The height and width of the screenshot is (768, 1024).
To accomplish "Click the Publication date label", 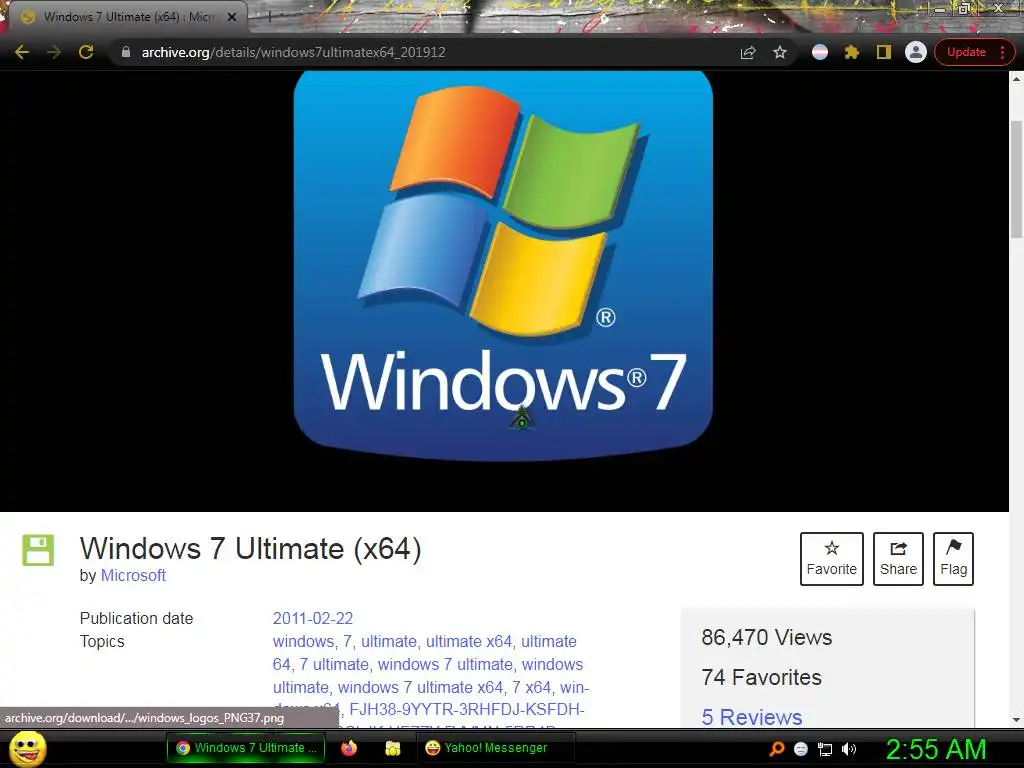I will [136, 618].
